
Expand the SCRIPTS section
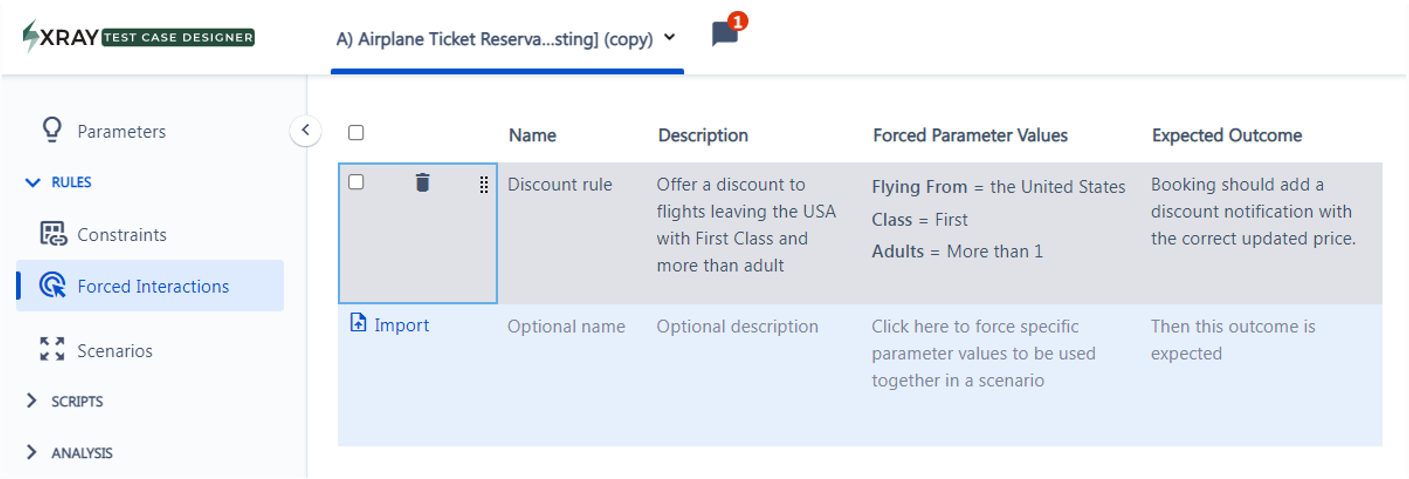pyautogui.click(x=33, y=401)
